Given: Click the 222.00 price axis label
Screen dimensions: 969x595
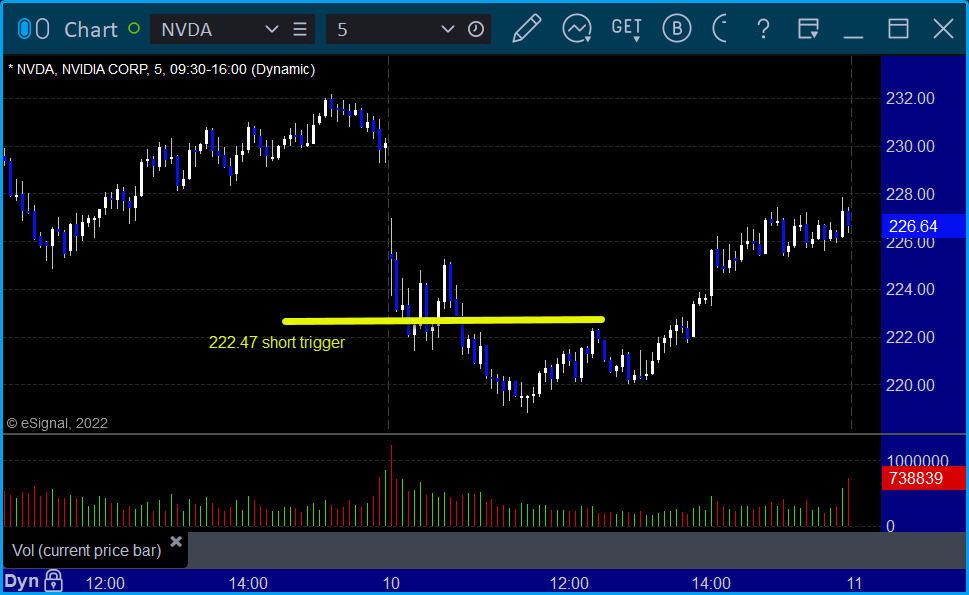Looking at the screenshot, I should pyautogui.click(x=910, y=337).
